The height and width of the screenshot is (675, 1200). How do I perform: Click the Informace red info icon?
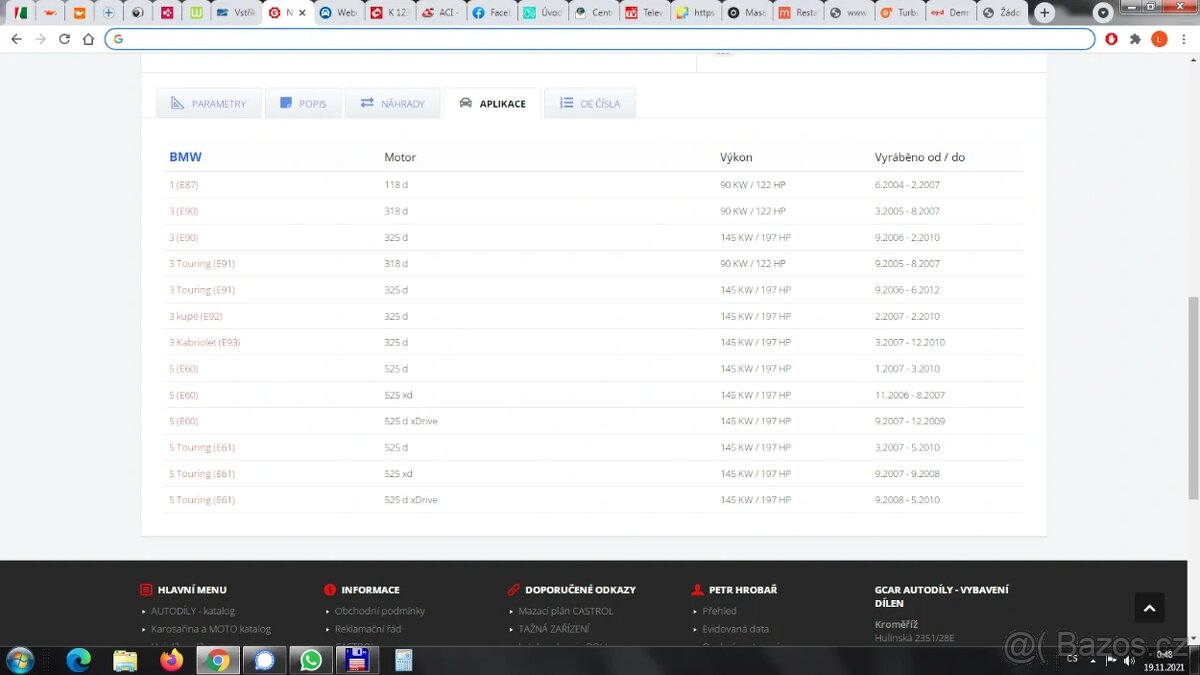330,590
